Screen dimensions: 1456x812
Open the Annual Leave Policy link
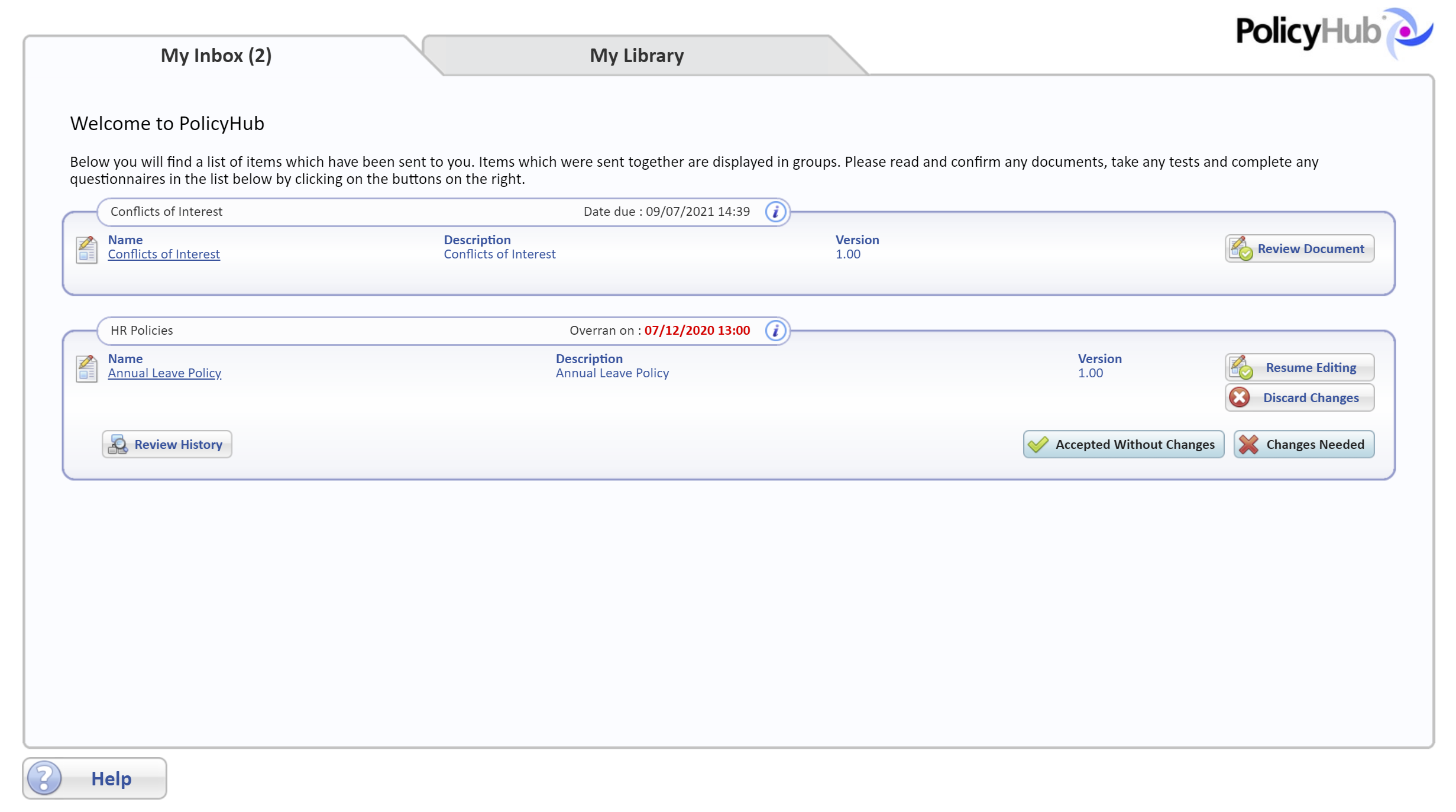[x=164, y=373]
